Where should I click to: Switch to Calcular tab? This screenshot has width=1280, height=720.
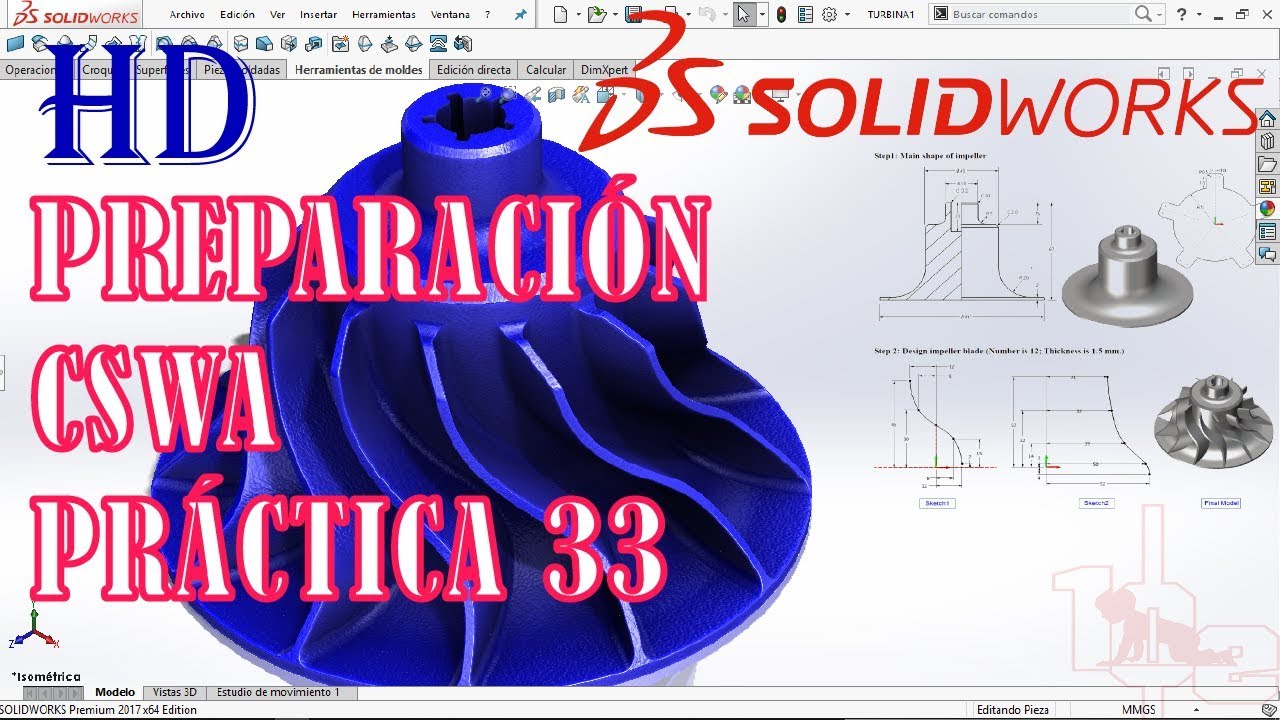546,70
